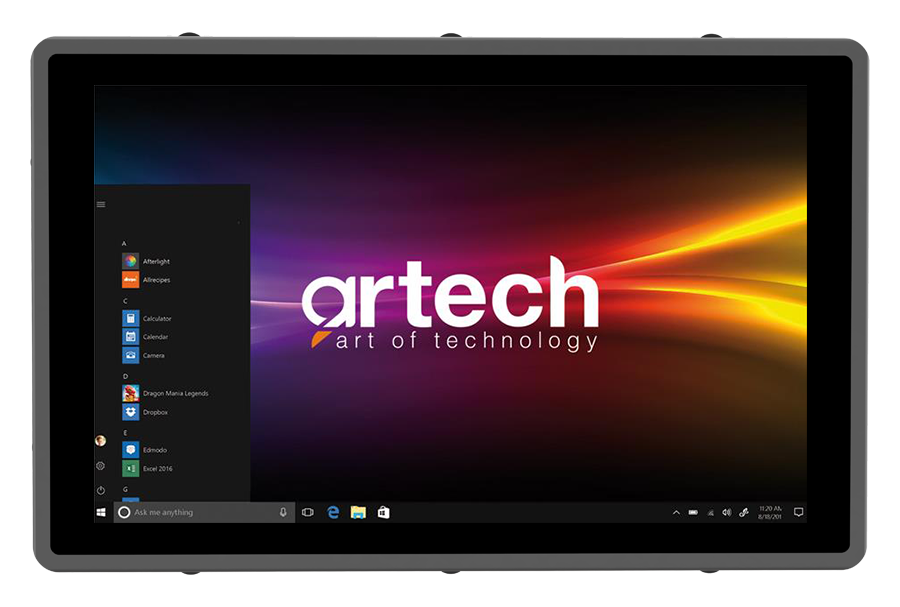Open the power options button

[x=101, y=490]
